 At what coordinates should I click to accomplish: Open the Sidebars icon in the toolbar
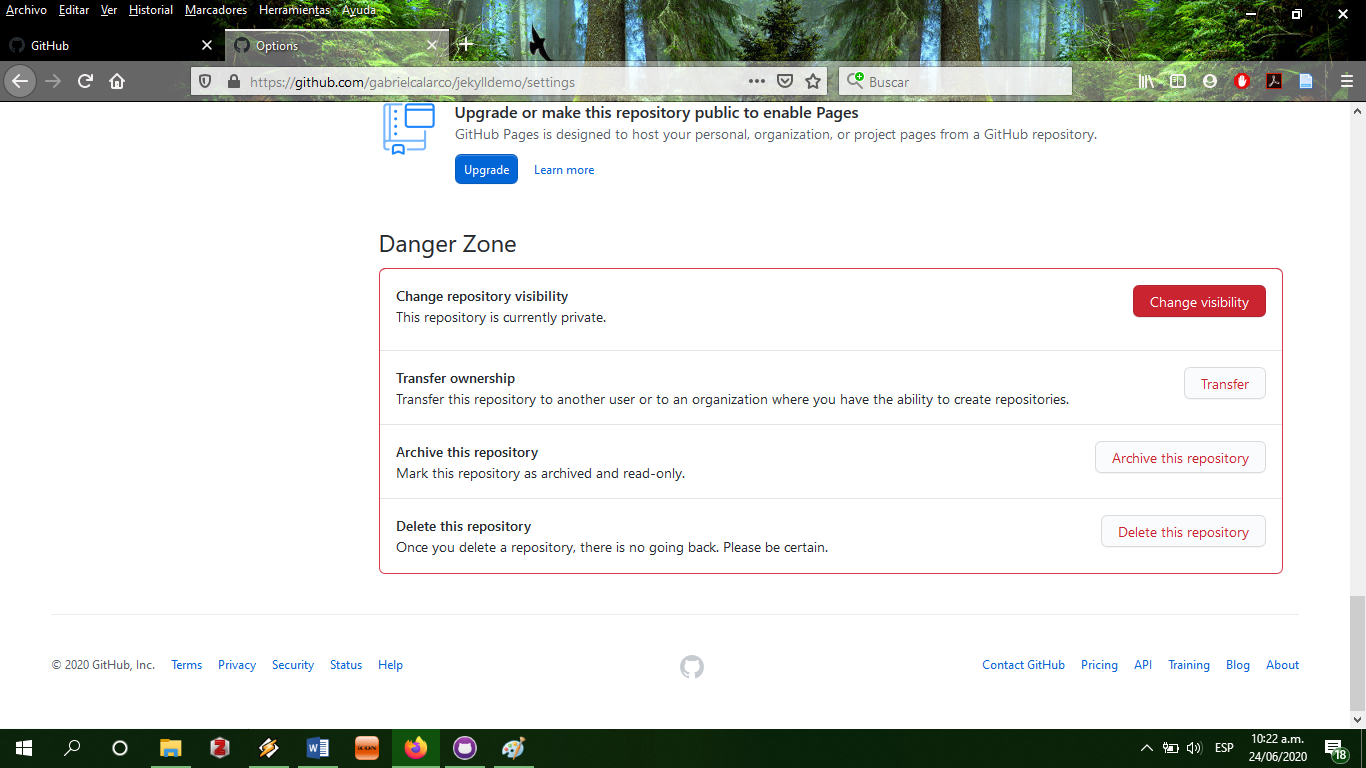(x=1177, y=81)
